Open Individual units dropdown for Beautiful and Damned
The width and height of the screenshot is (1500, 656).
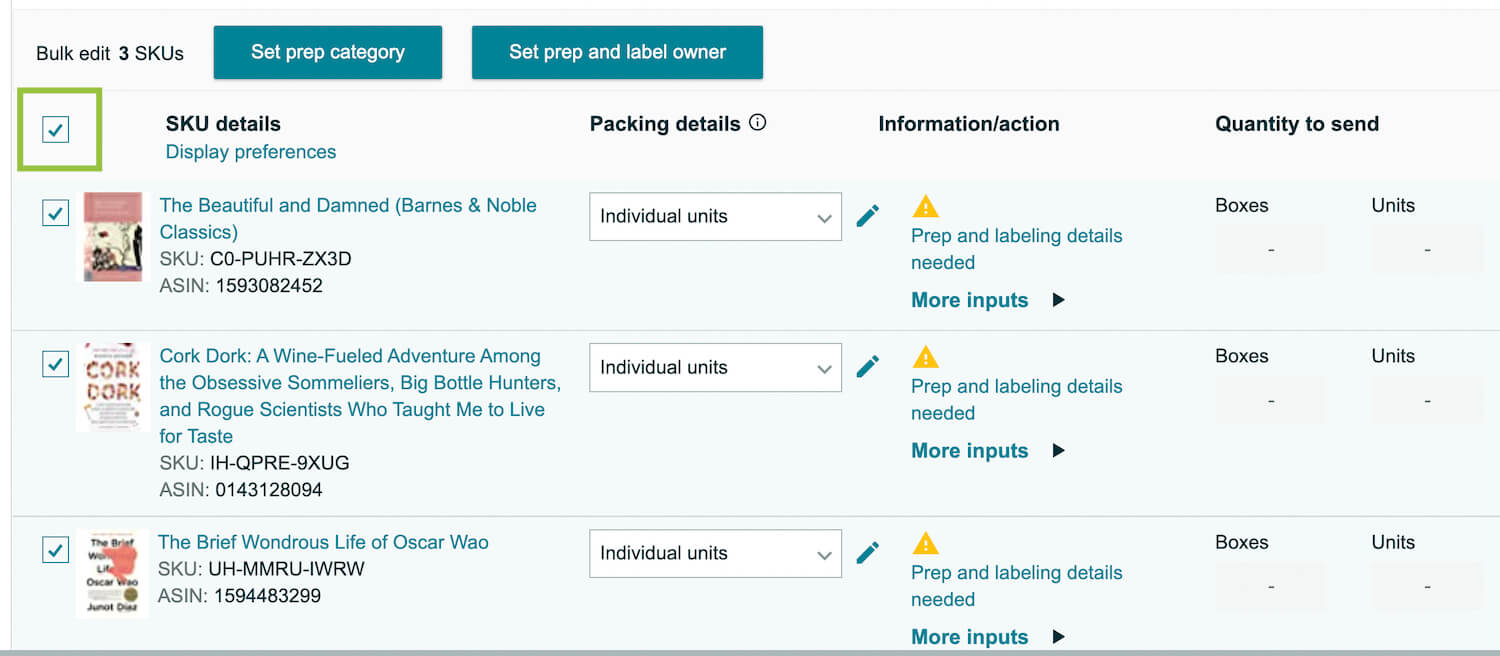715,216
